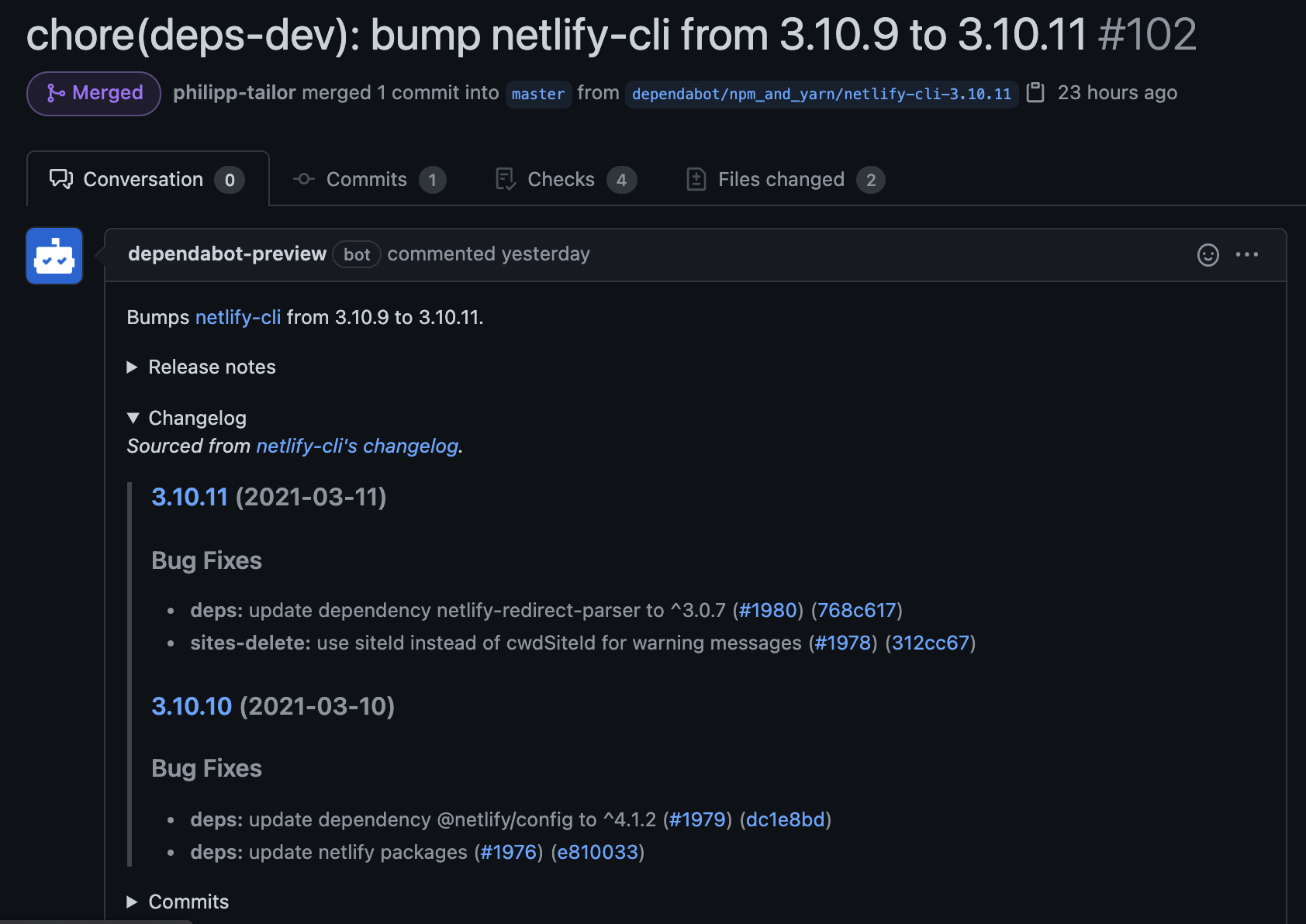Click the Checks tab checklist icon

[506, 179]
